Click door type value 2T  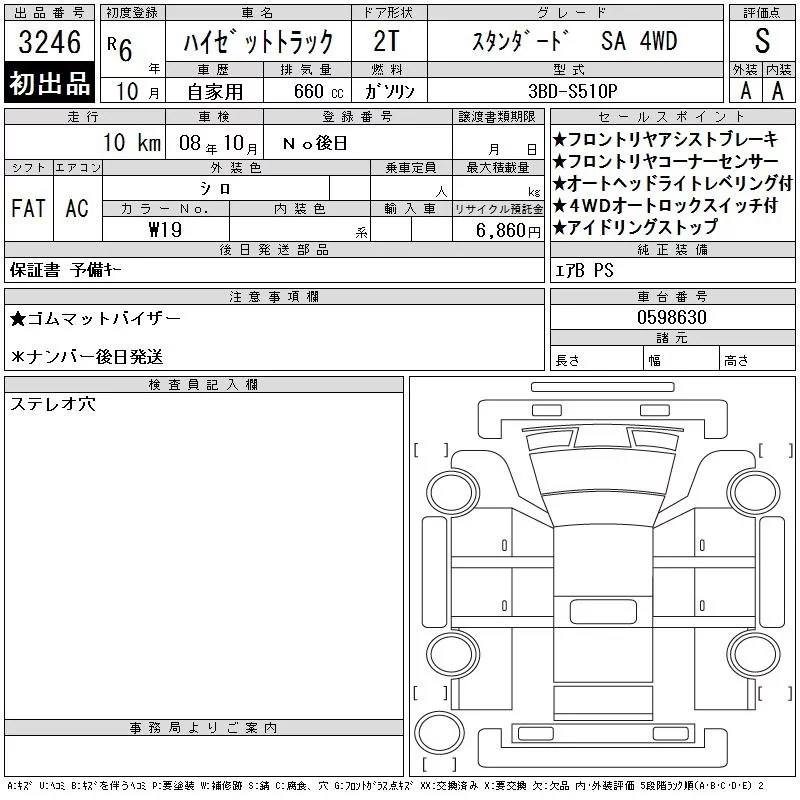tap(386, 41)
